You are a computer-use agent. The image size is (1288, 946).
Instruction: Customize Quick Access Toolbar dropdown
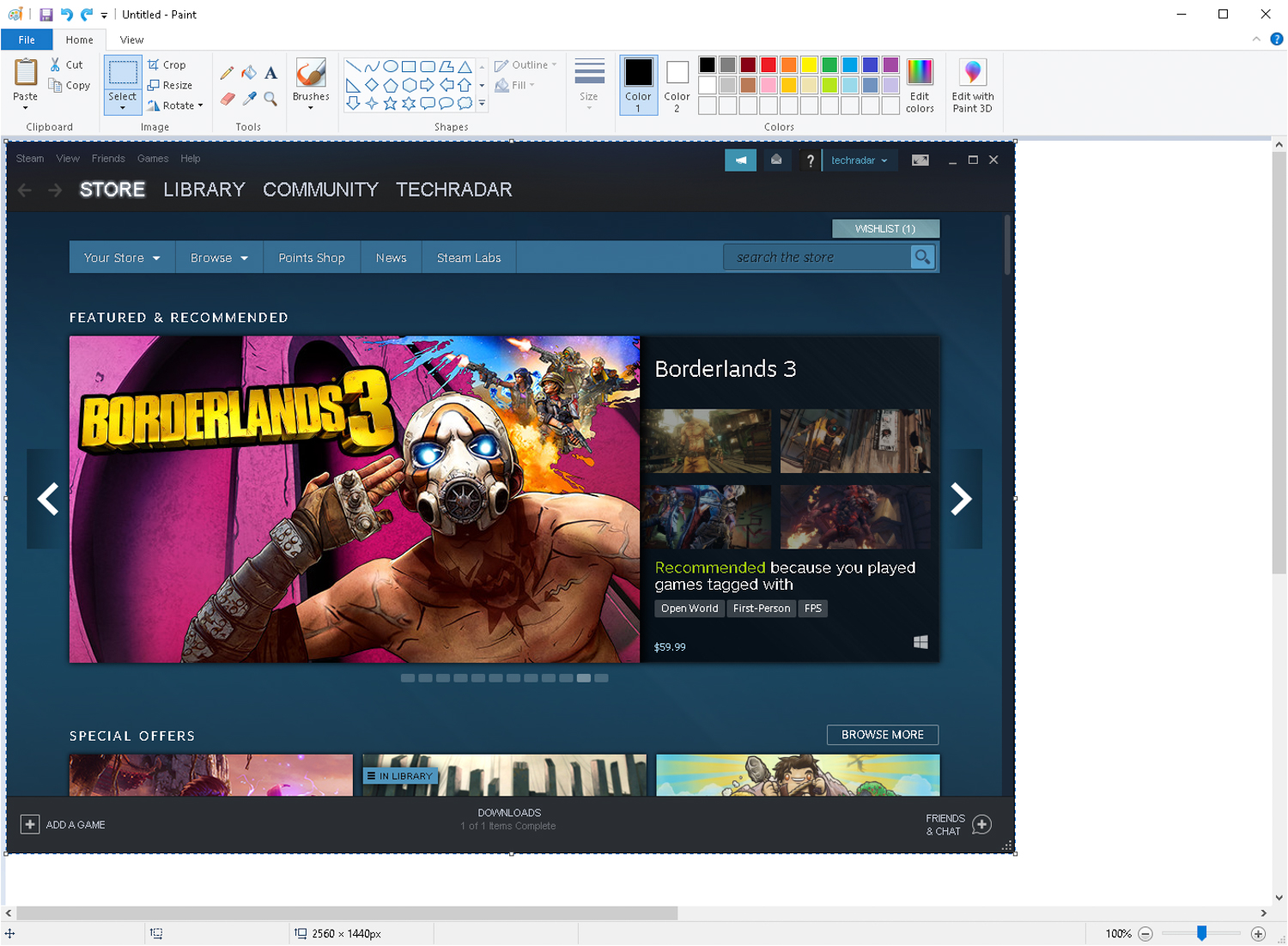point(104,15)
